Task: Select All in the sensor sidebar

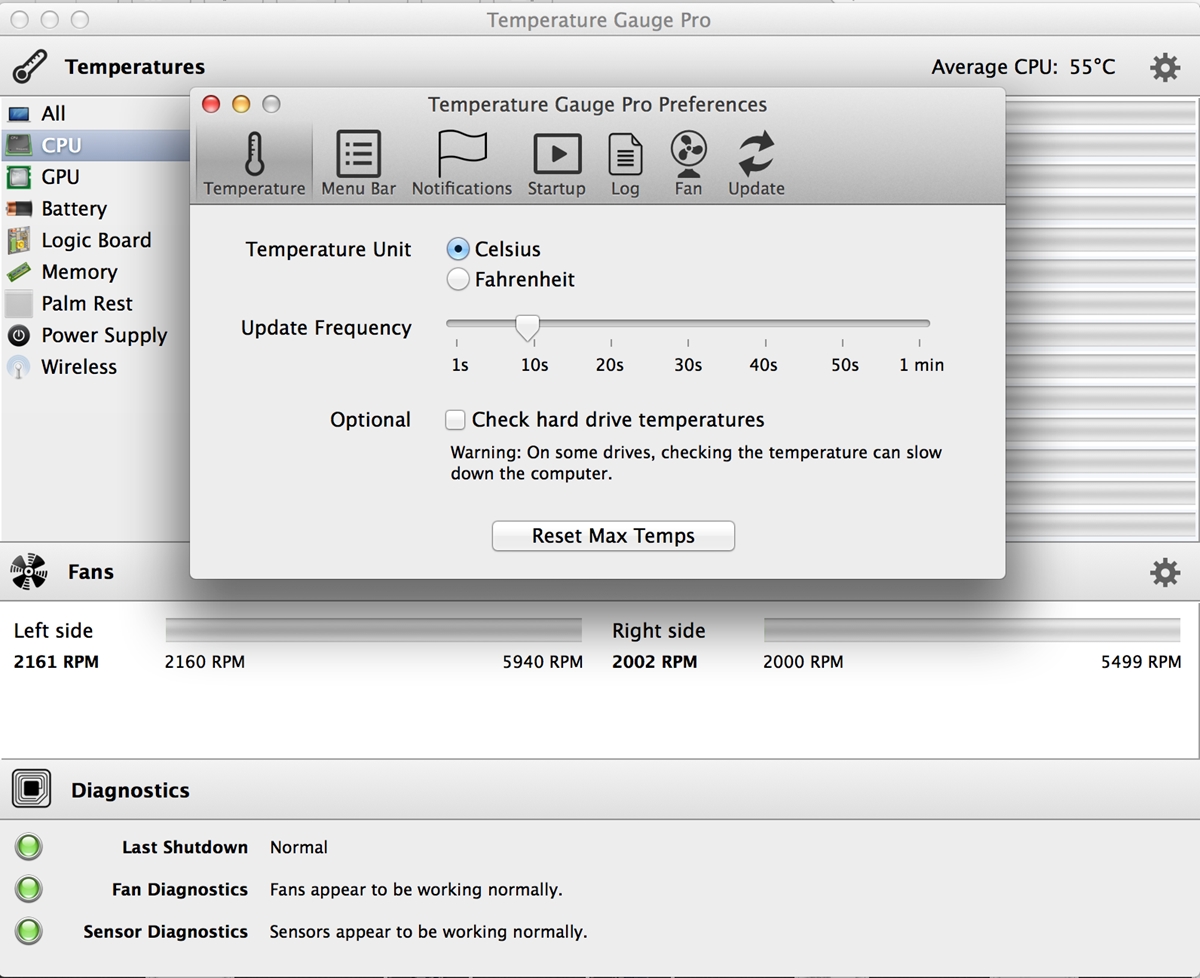Action: 95,114
